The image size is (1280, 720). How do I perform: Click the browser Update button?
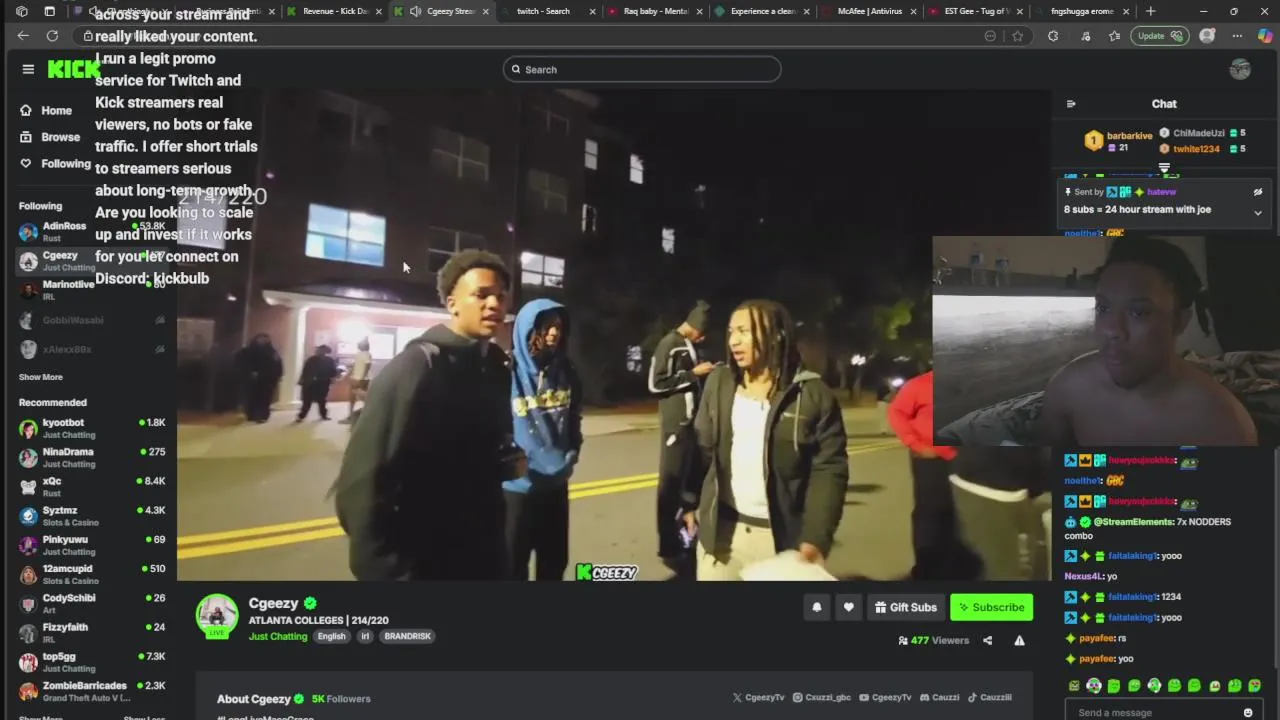1158,36
